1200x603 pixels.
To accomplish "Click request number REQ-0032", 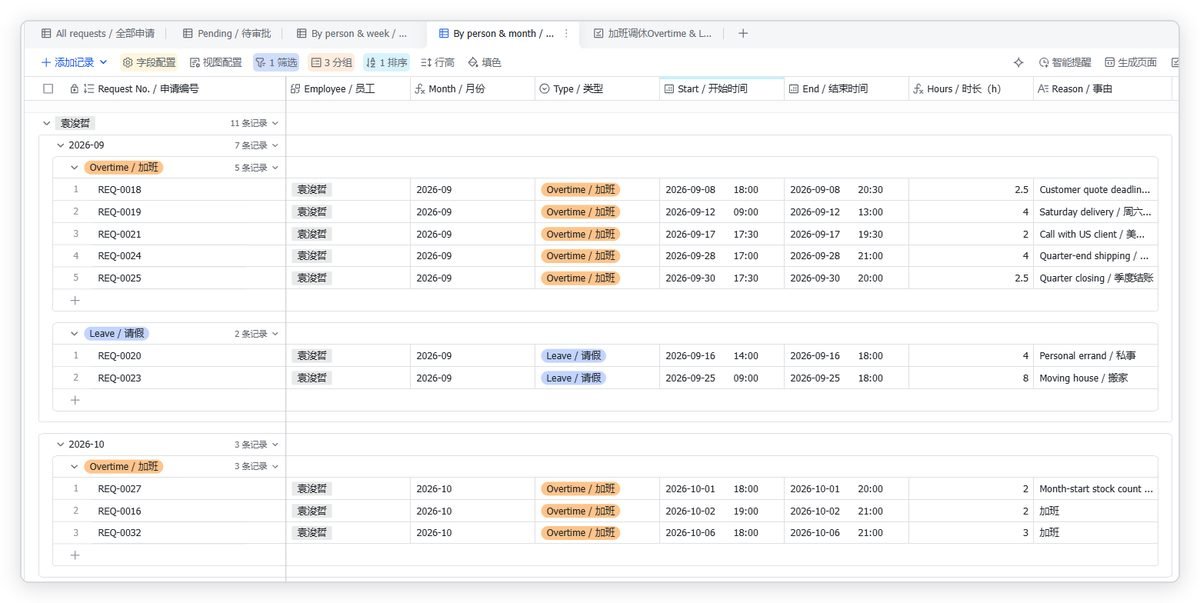I will 119,533.
